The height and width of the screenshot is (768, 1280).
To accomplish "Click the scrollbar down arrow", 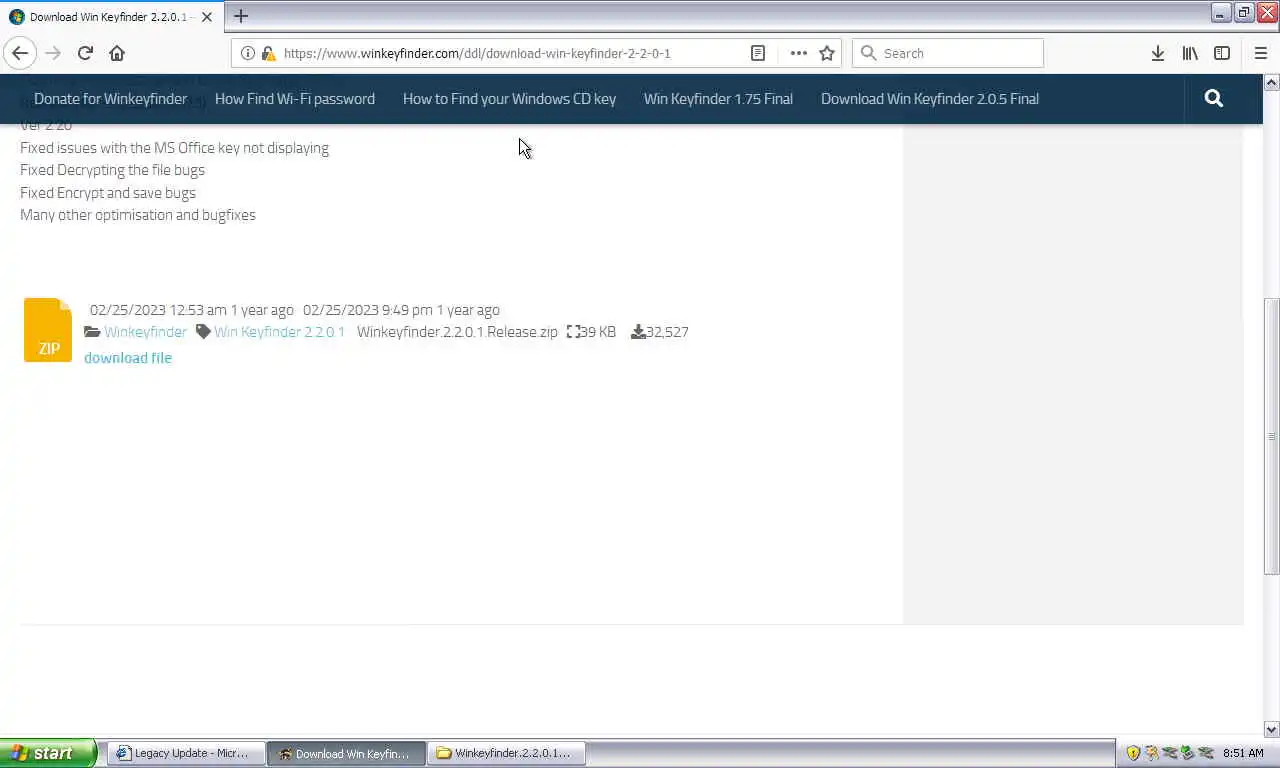I will tap(1271, 730).
